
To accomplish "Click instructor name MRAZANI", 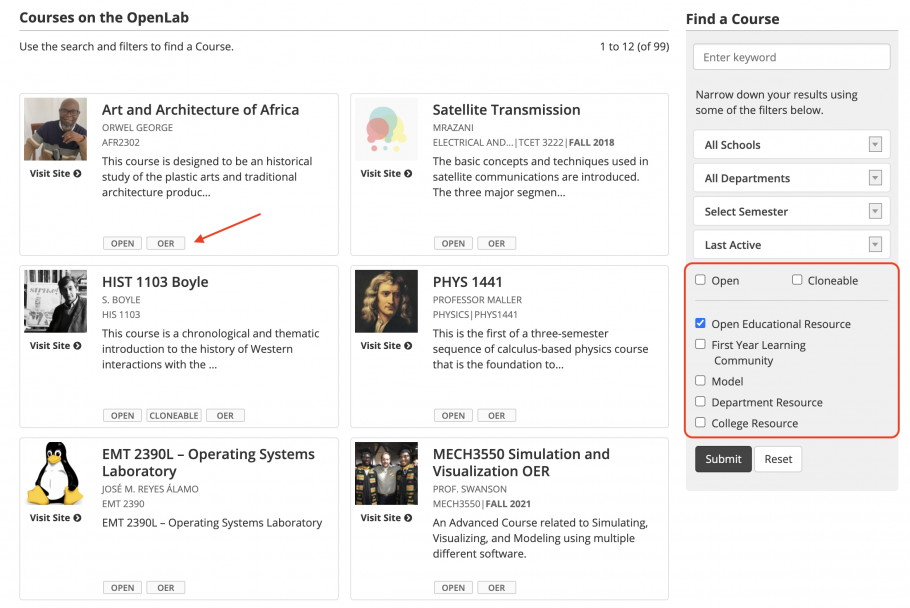I will point(453,128).
